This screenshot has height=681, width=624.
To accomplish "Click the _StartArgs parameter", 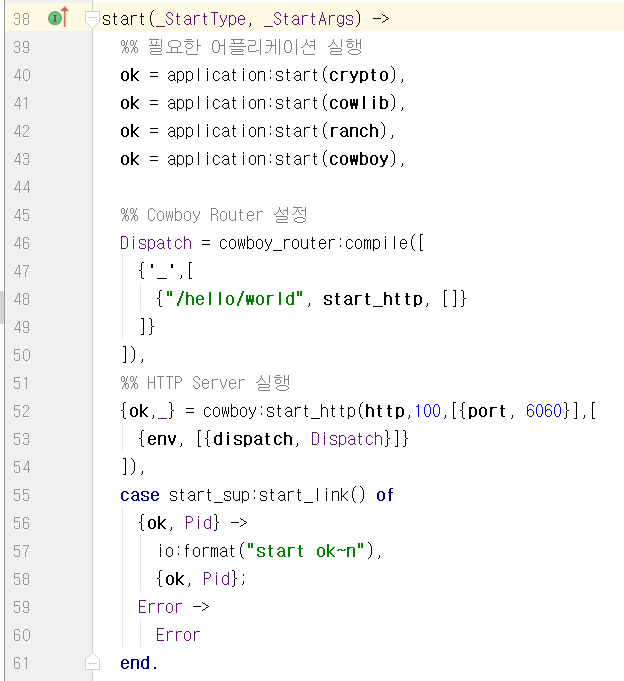I will [309, 19].
